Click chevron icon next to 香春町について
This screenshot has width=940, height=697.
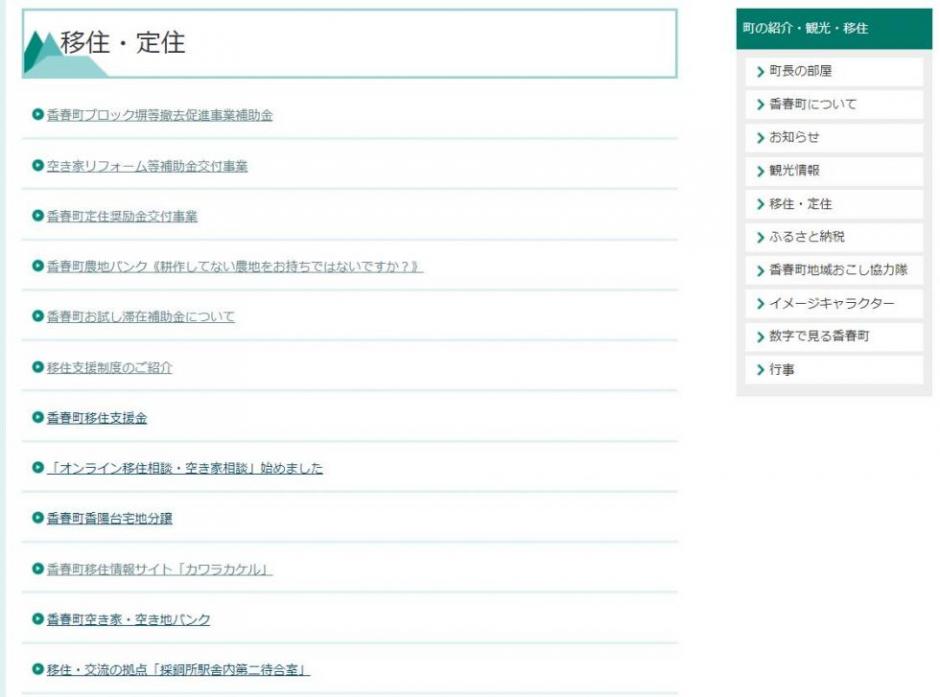click(x=760, y=105)
